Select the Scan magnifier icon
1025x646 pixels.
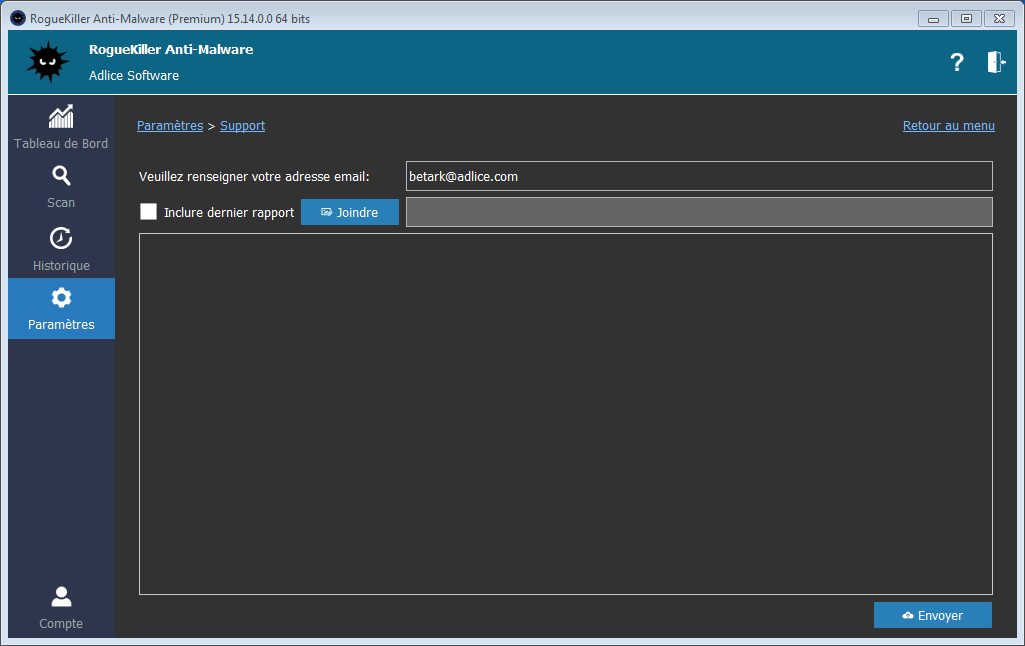61,177
